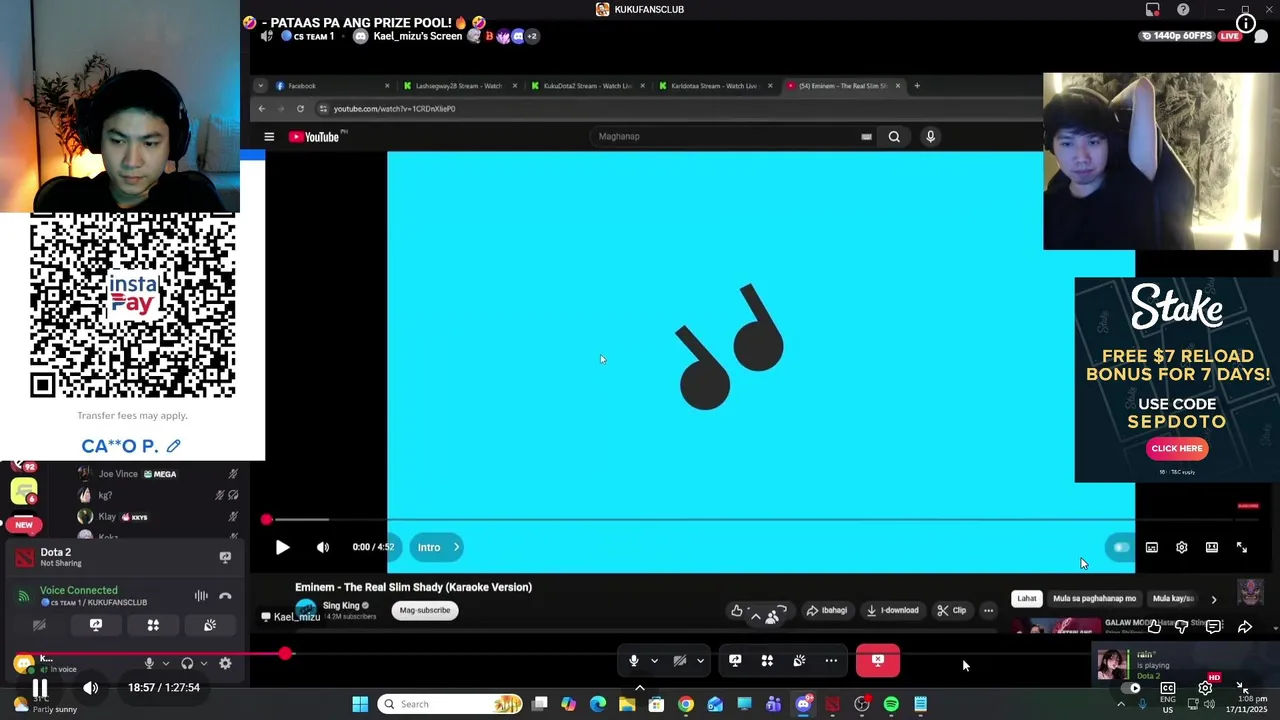
Task: Toggle YouTube autoplay switch
Action: (1121, 547)
